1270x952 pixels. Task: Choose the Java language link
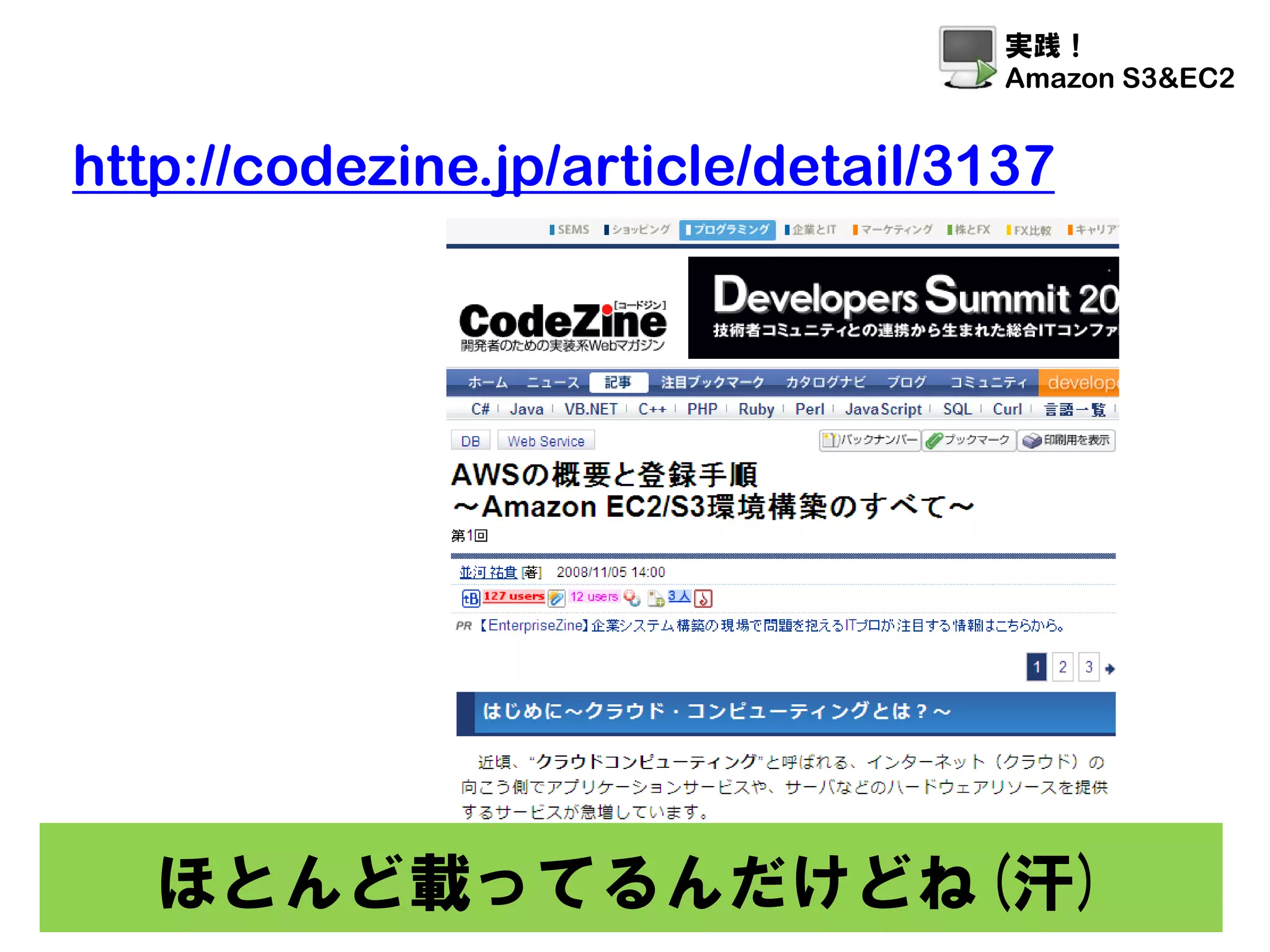[x=526, y=409]
